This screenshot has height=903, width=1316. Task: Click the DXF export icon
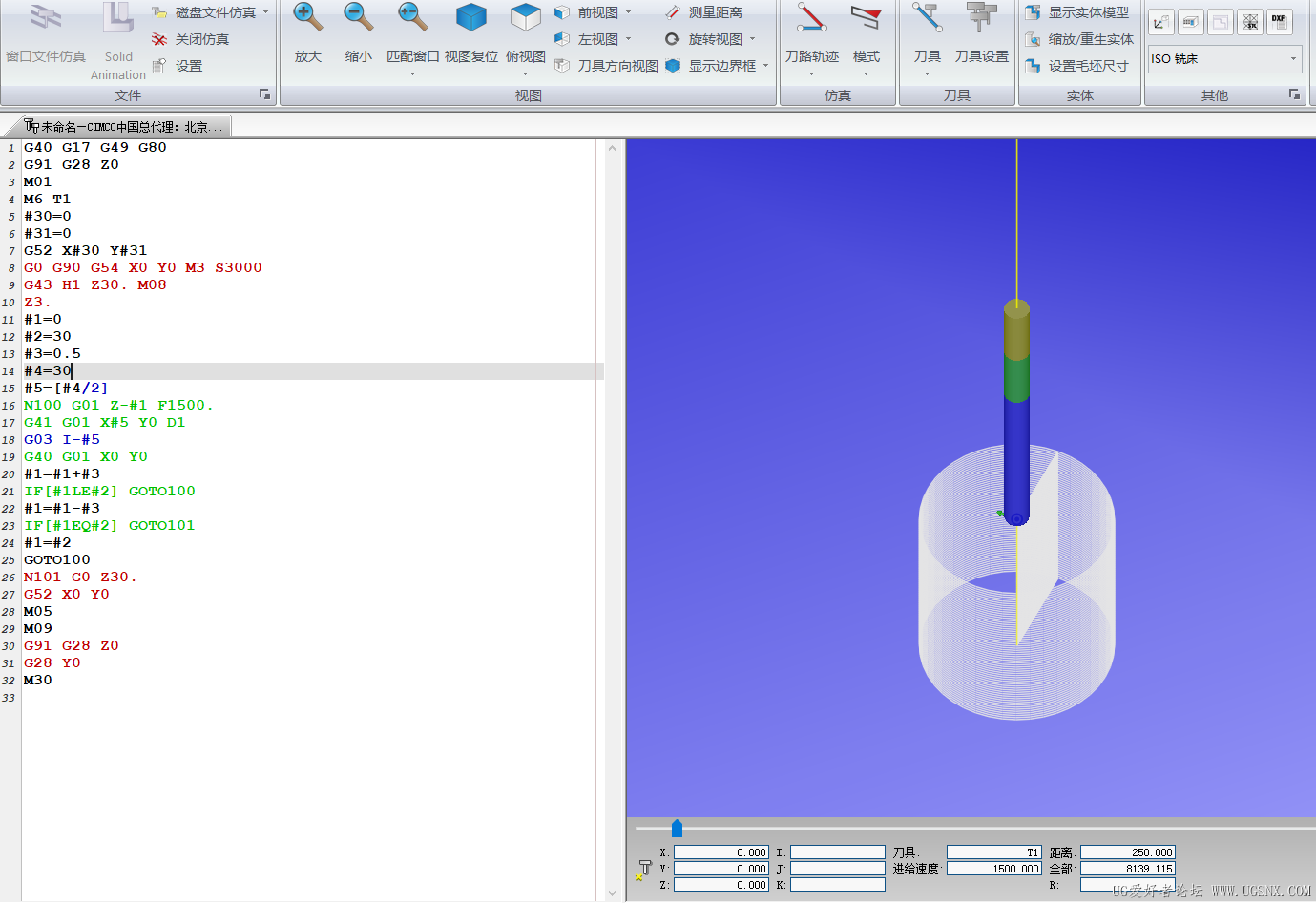click(1279, 22)
